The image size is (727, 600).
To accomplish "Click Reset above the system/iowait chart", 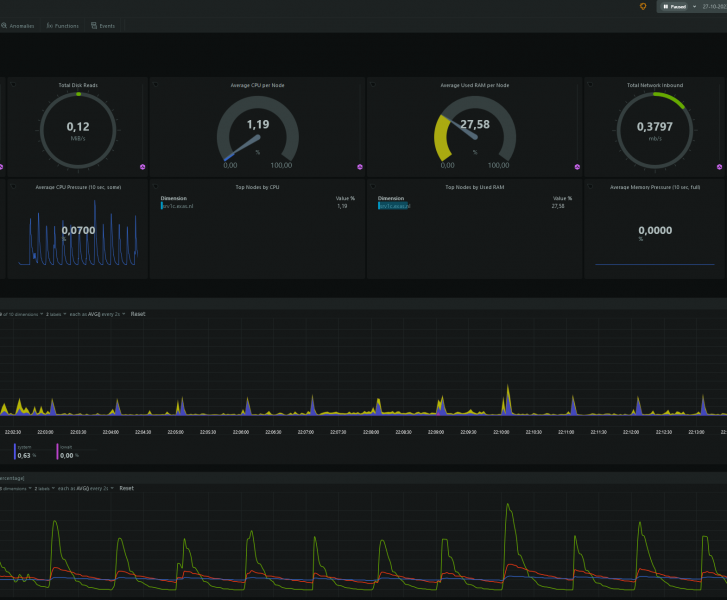I will tap(138, 314).
